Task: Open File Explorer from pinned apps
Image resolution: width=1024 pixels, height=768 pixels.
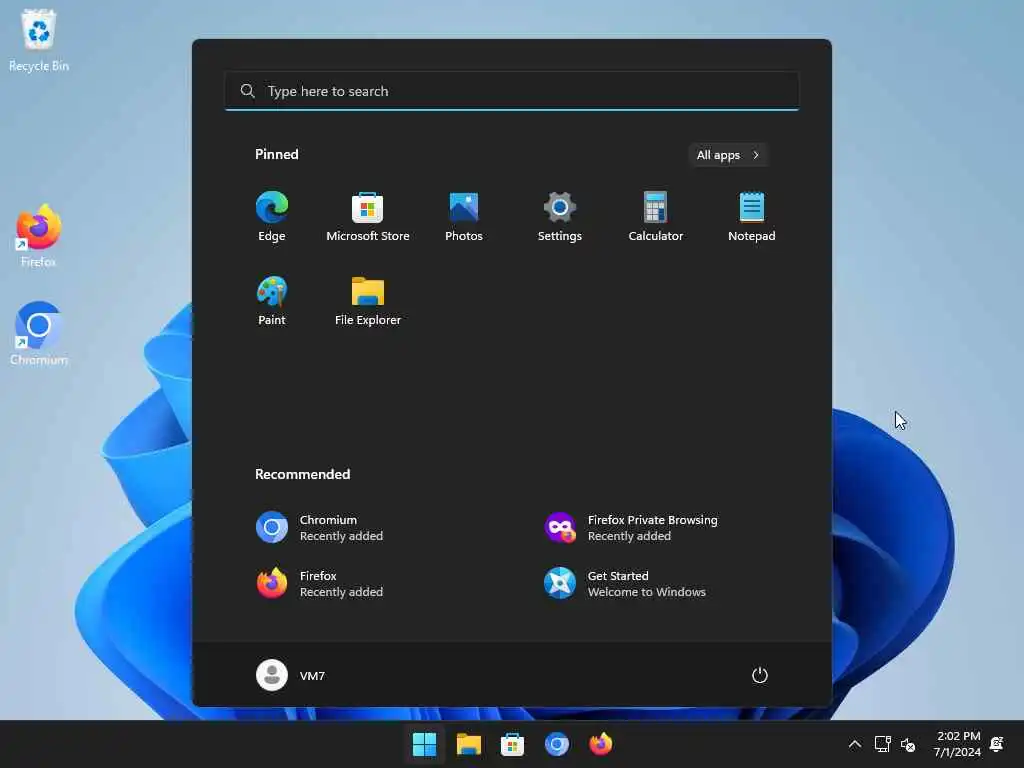Action: (x=368, y=300)
